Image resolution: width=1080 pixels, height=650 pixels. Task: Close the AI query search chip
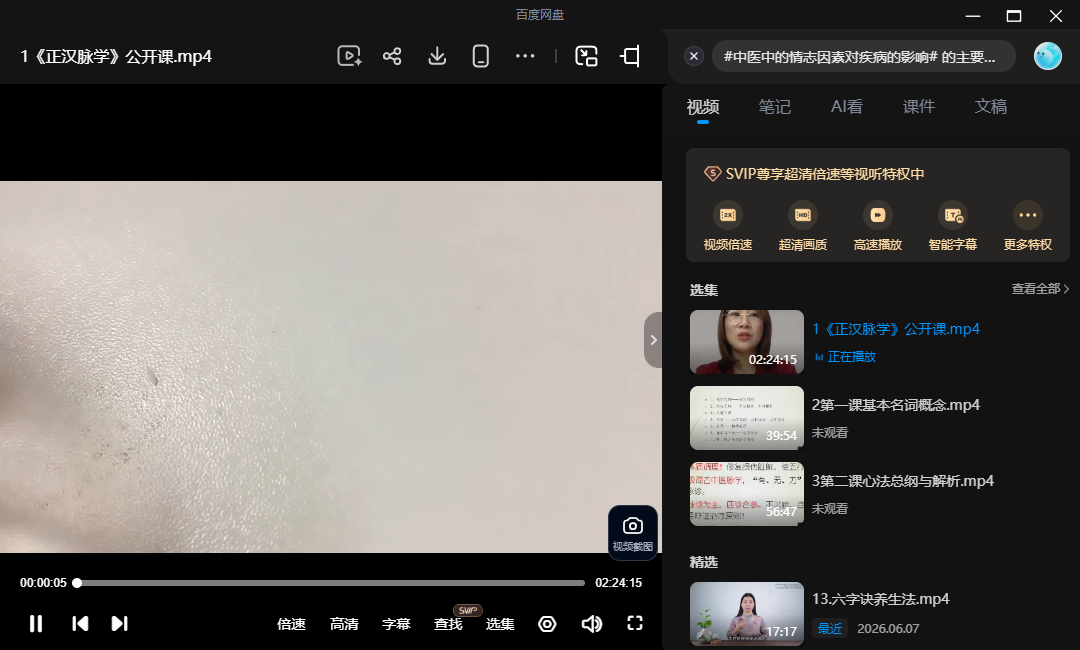694,56
